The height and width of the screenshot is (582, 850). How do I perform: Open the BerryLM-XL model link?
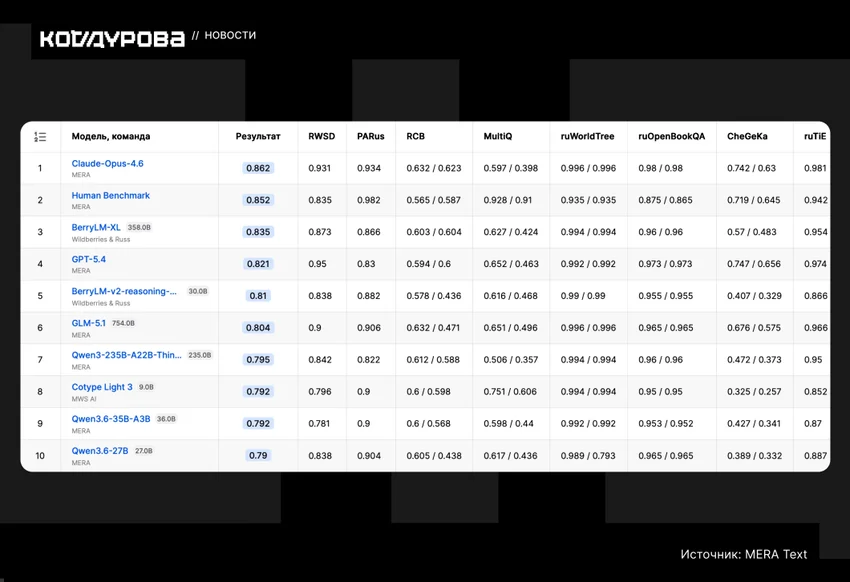(x=96, y=228)
